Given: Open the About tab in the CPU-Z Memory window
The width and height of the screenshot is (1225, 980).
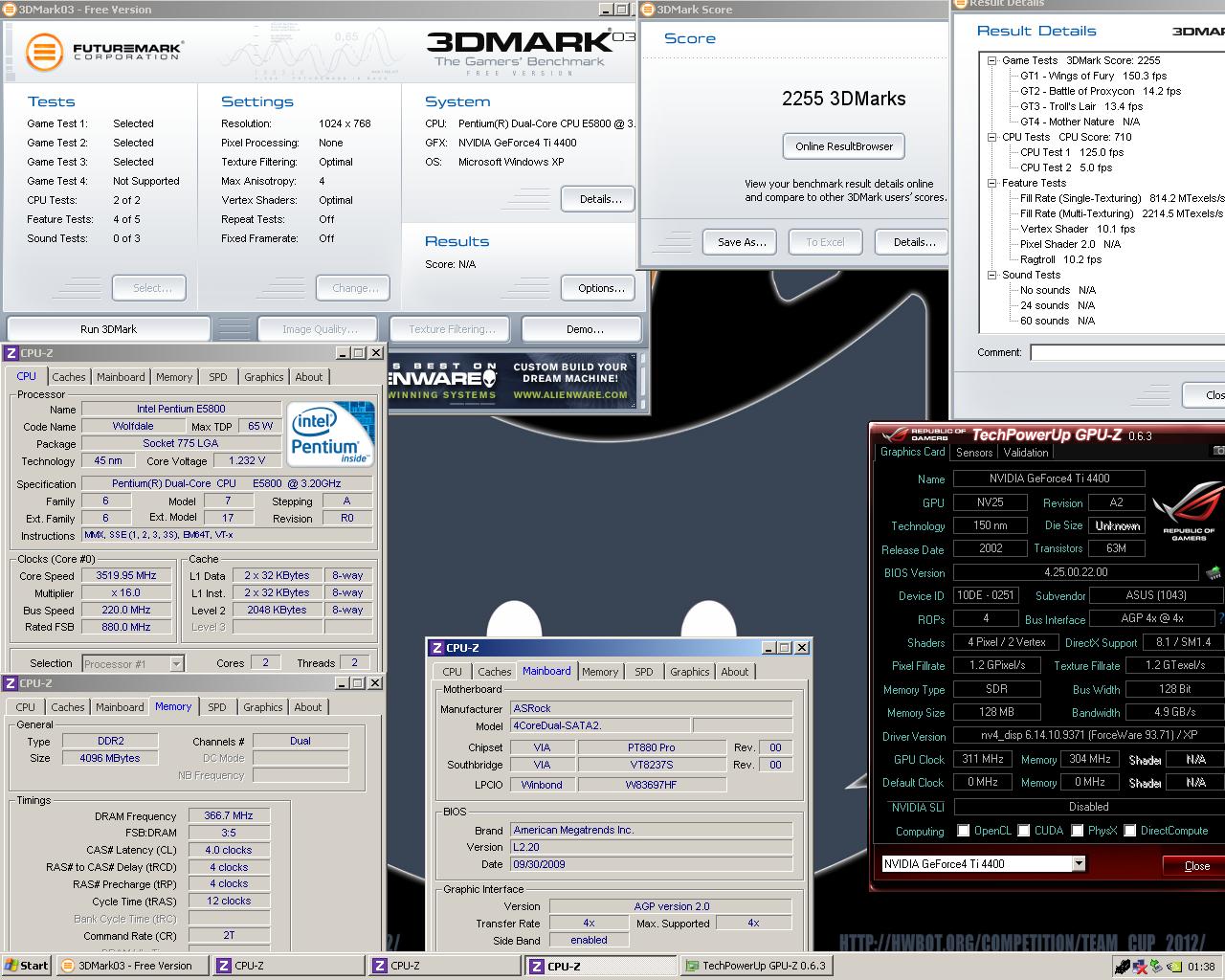Looking at the screenshot, I should 308,707.
